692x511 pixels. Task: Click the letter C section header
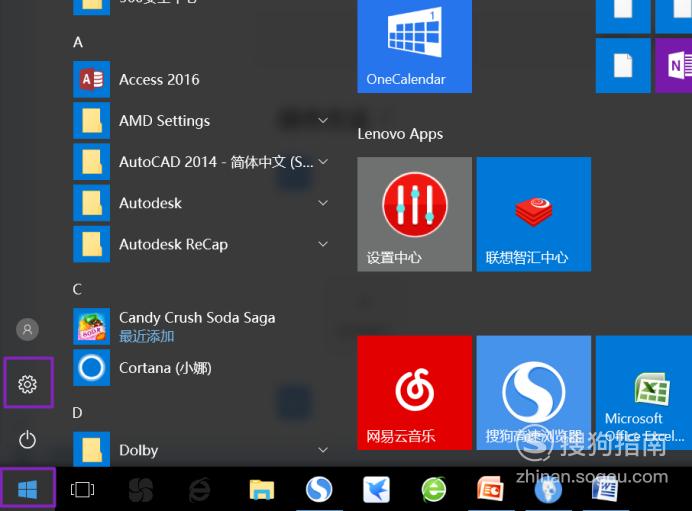point(77,289)
